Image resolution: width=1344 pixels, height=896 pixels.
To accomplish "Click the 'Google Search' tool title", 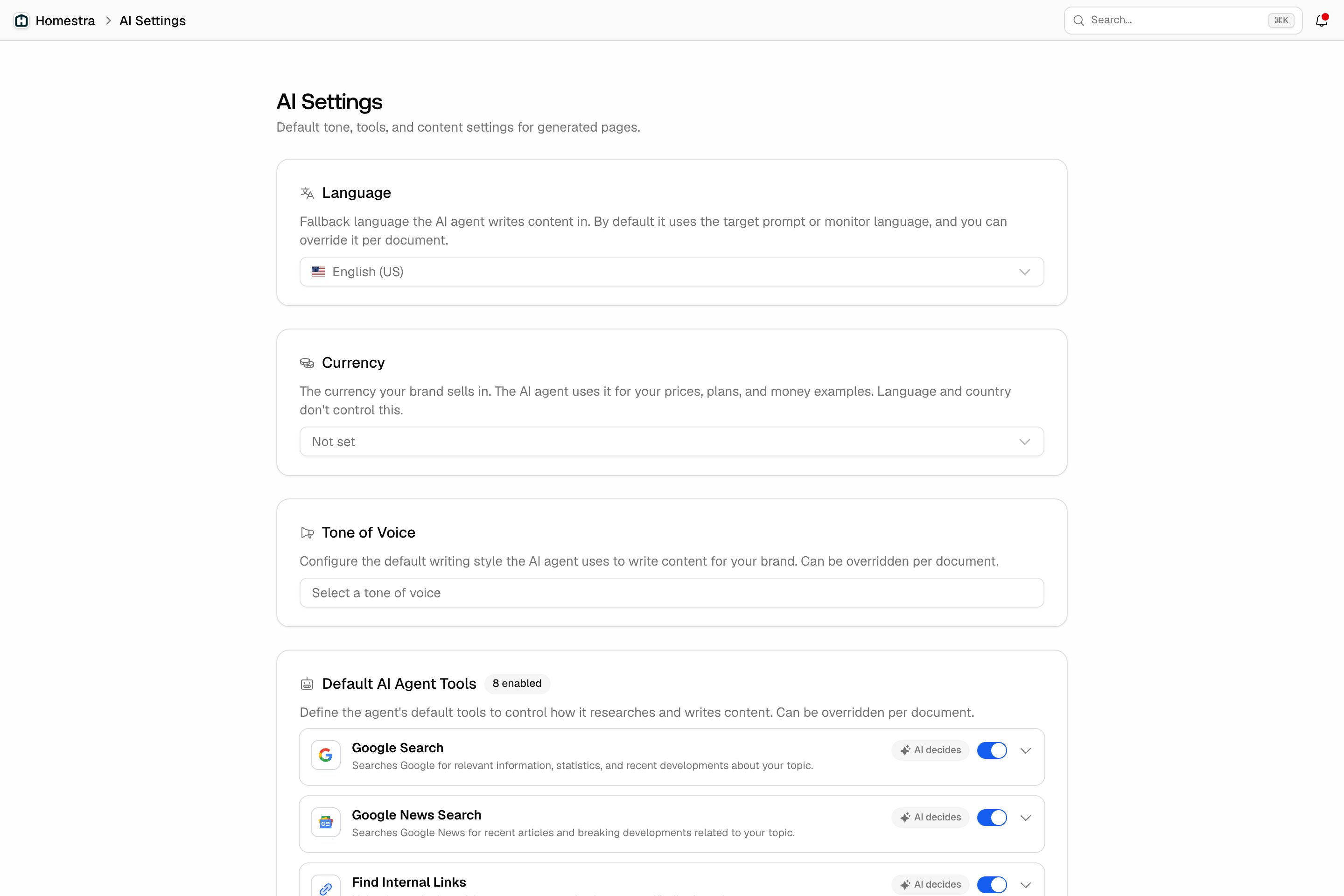I will [398, 748].
